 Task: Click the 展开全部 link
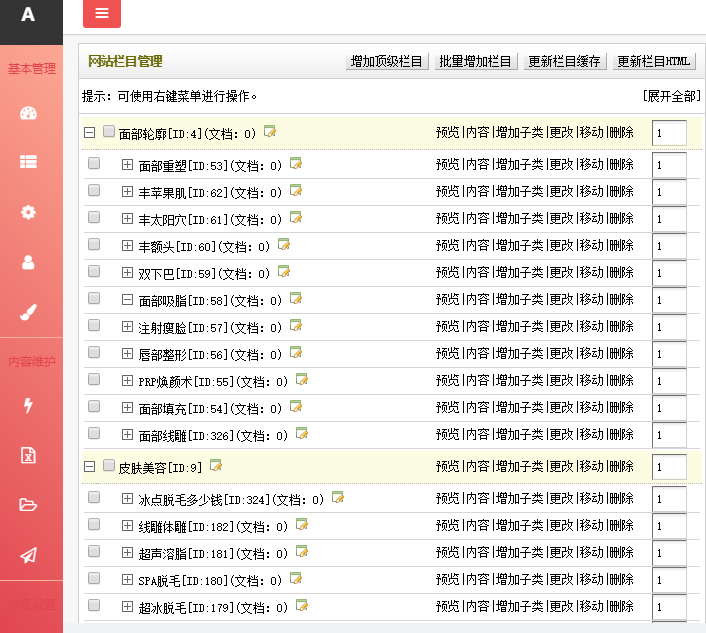click(x=671, y=96)
